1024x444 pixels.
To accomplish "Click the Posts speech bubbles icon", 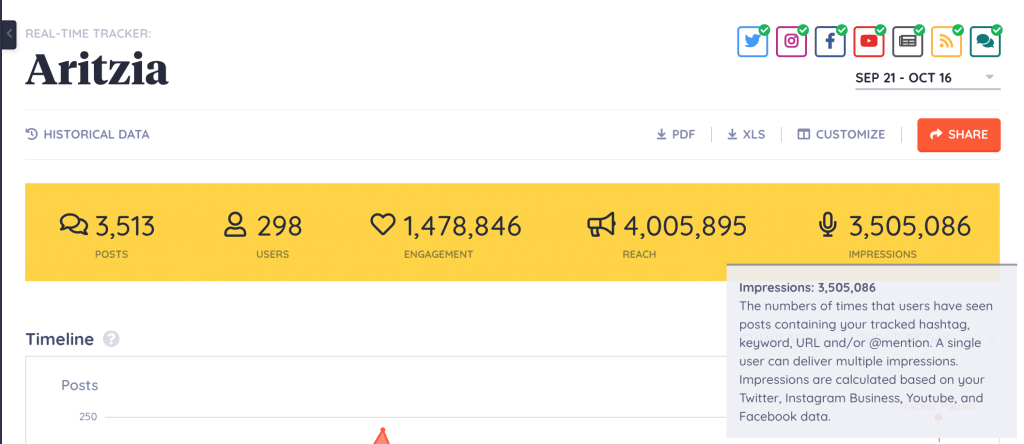I will pos(74,225).
